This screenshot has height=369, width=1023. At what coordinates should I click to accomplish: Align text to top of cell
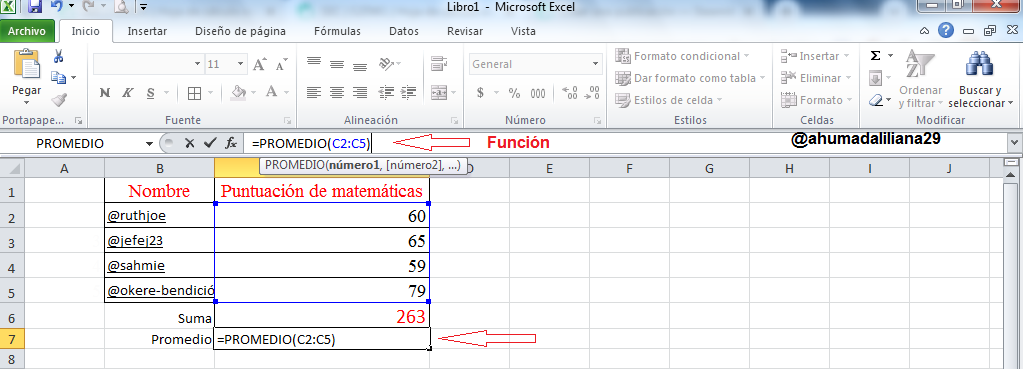(314, 63)
